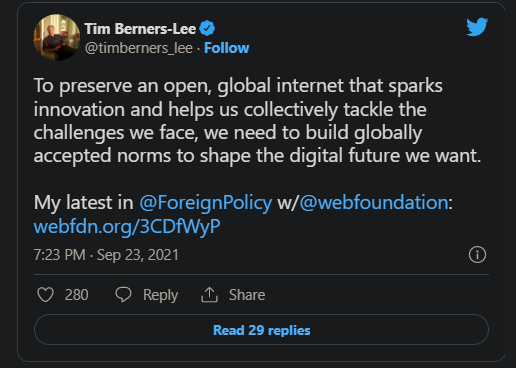Click the tweet body text paragraph

(x=257, y=121)
